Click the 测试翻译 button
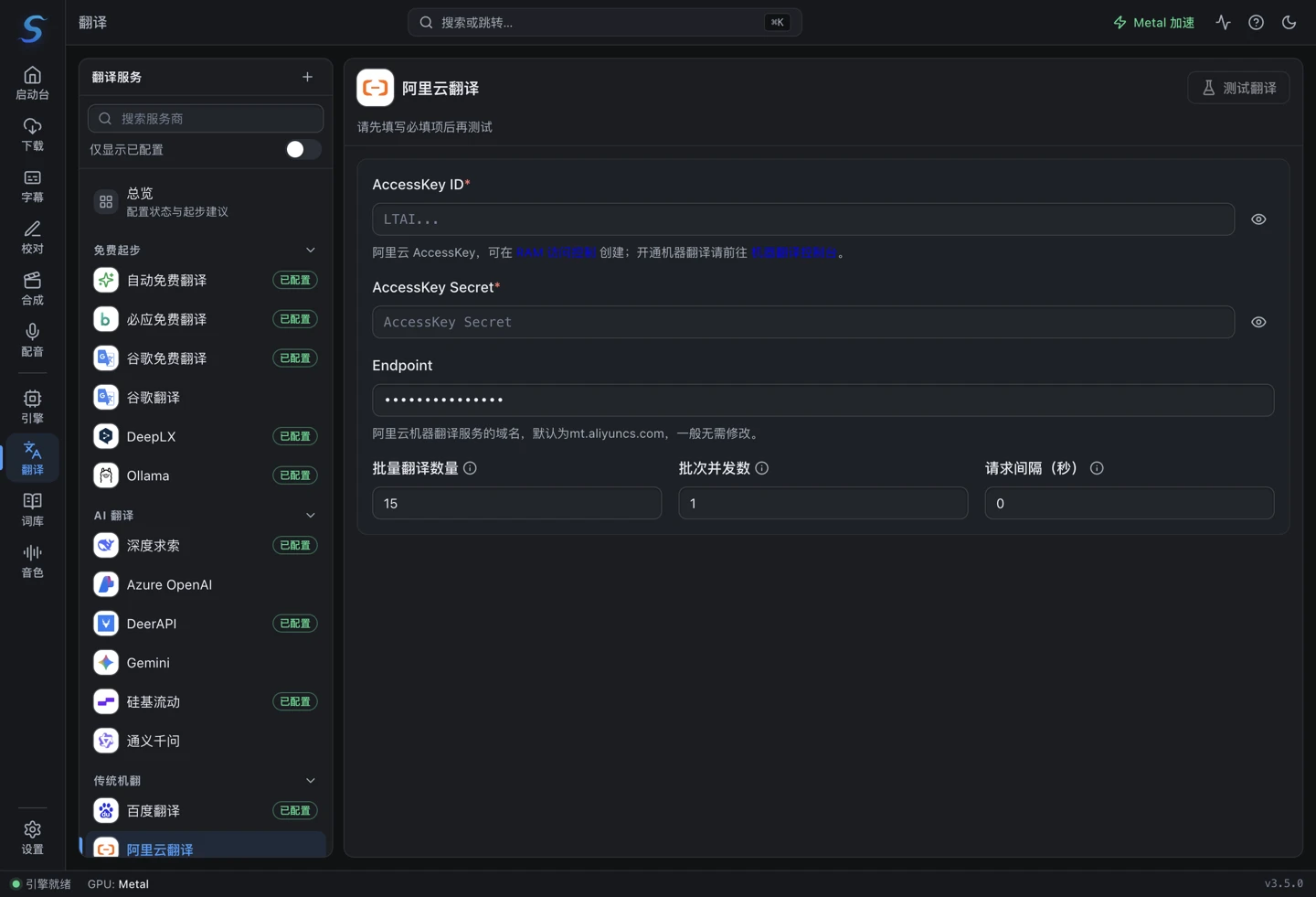The image size is (1316, 897). click(x=1238, y=88)
